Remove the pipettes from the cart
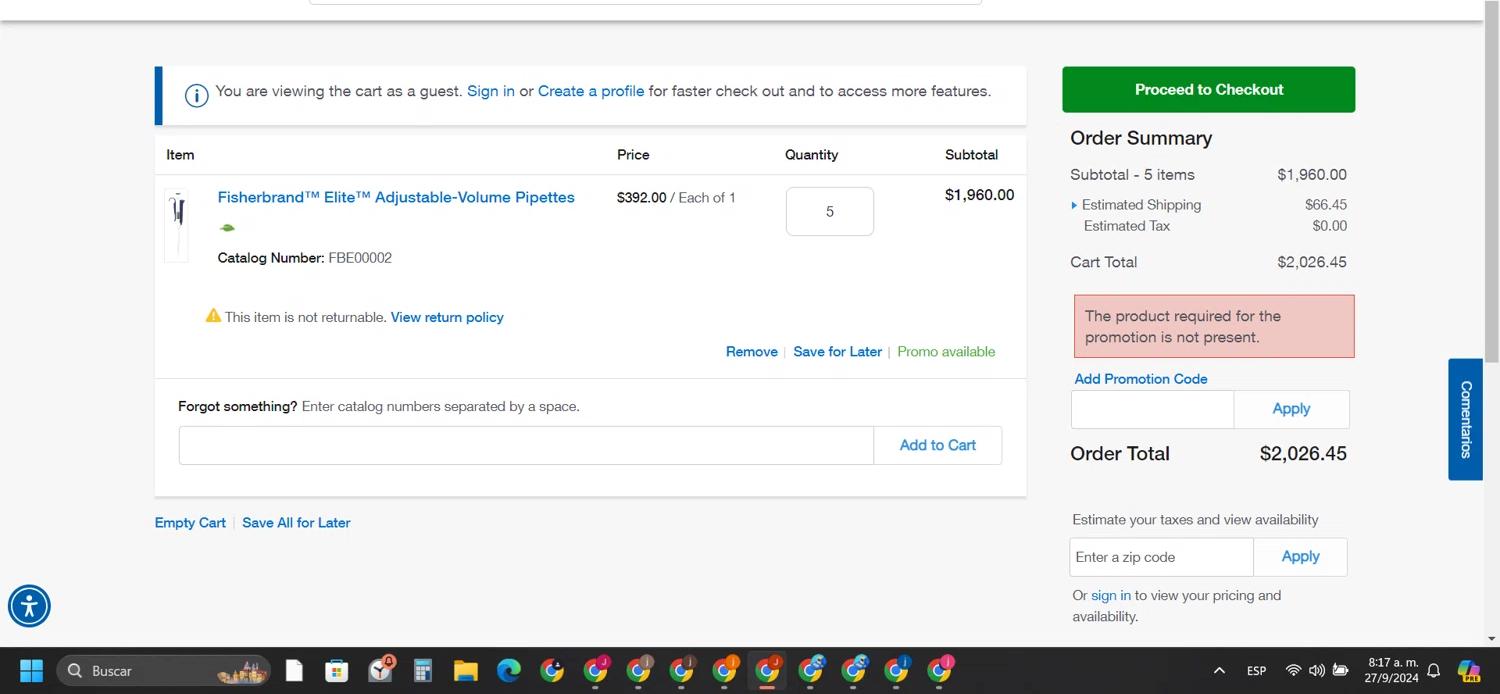The image size is (1500, 694). tap(752, 352)
